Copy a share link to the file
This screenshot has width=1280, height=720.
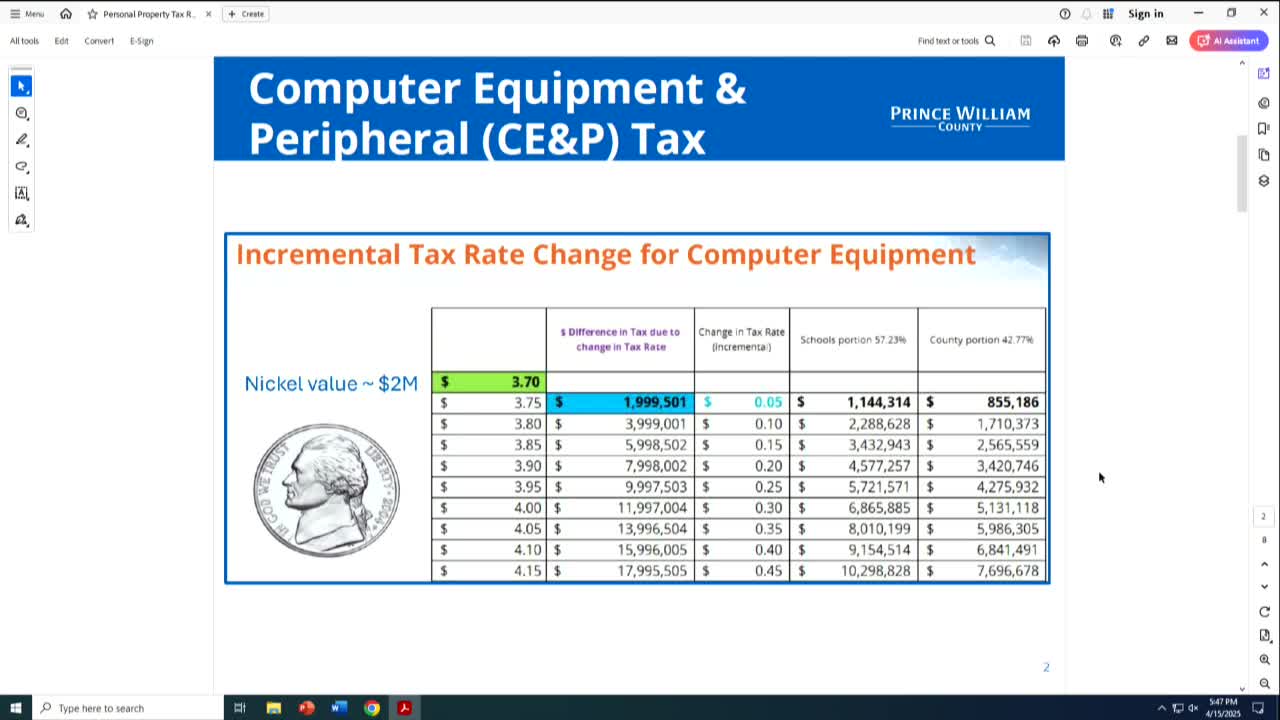[1144, 41]
